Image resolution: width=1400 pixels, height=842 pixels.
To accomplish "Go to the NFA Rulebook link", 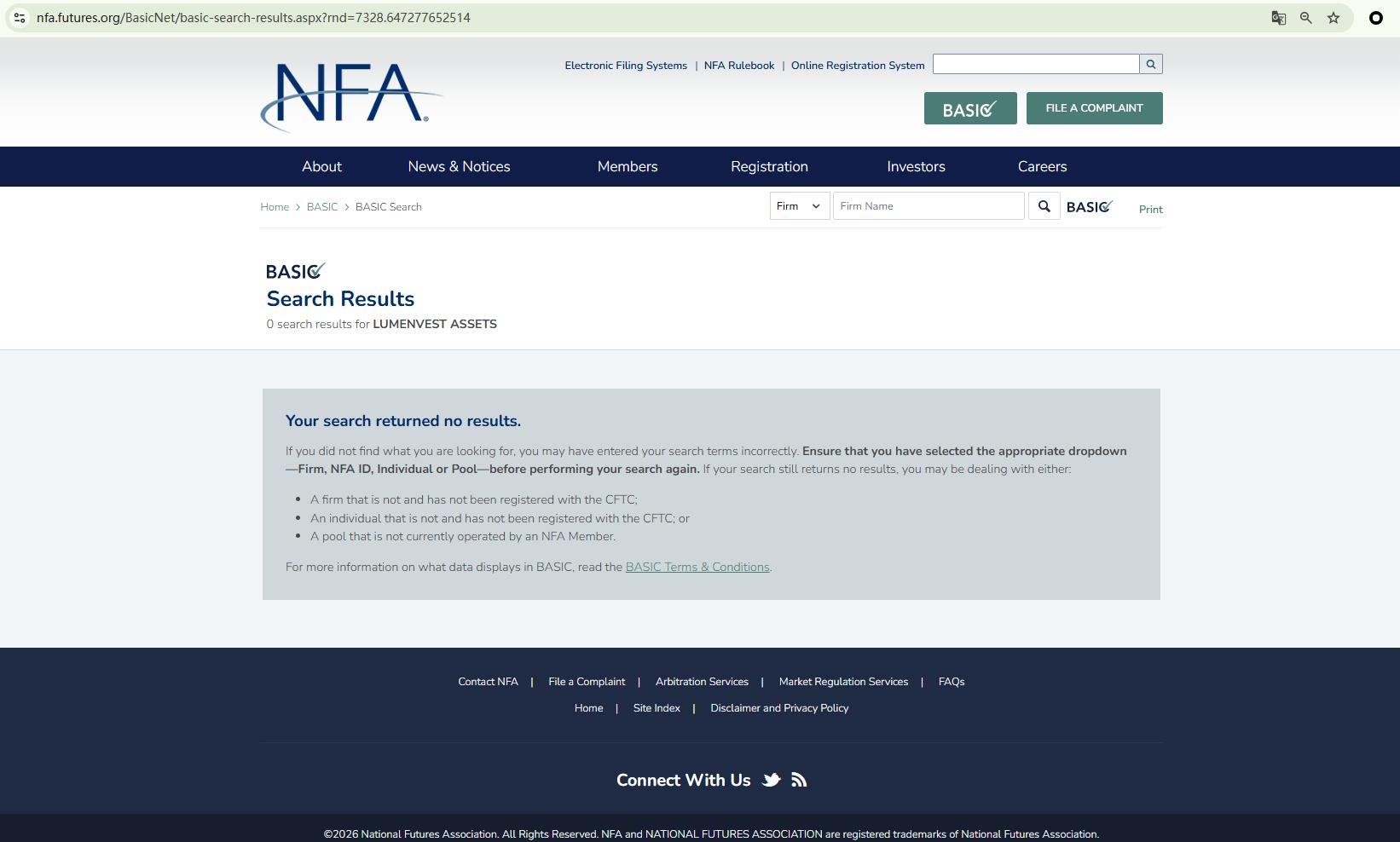I will [739, 66].
